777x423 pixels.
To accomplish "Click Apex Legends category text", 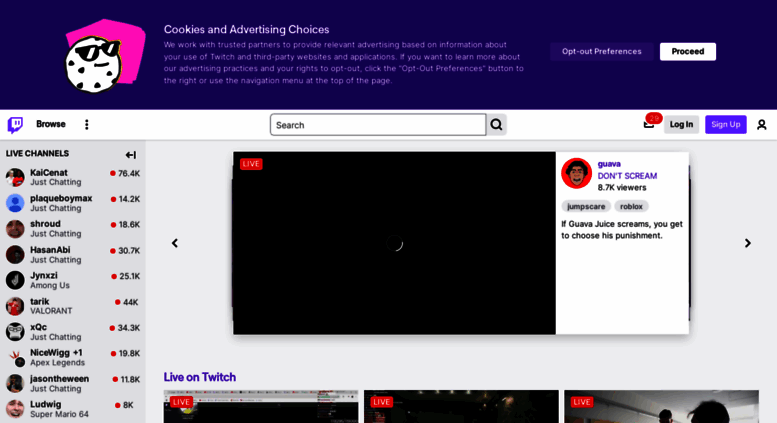I will click(x=57, y=363).
